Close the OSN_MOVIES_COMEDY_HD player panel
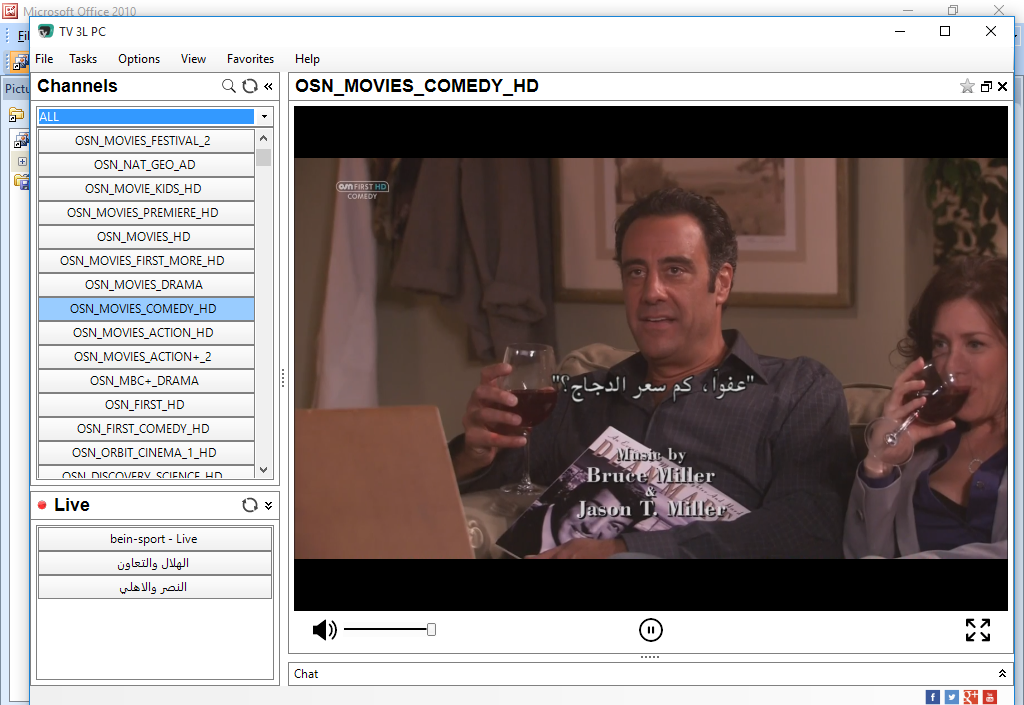 tap(1002, 86)
